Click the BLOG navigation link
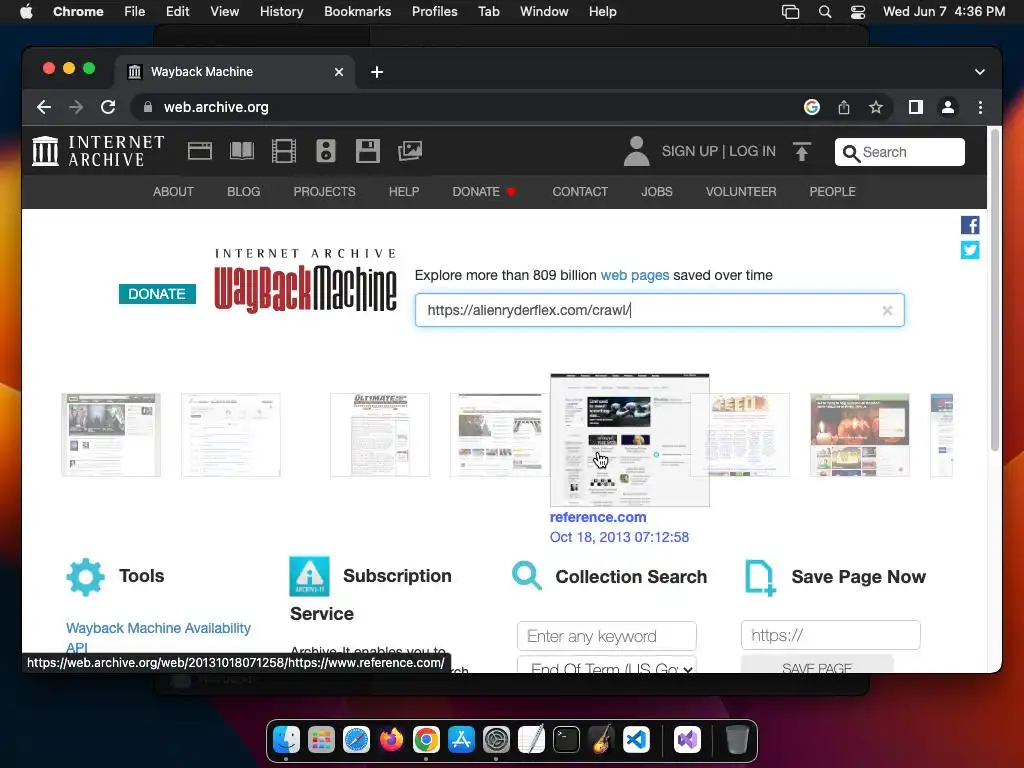The image size is (1024, 768). click(x=244, y=191)
